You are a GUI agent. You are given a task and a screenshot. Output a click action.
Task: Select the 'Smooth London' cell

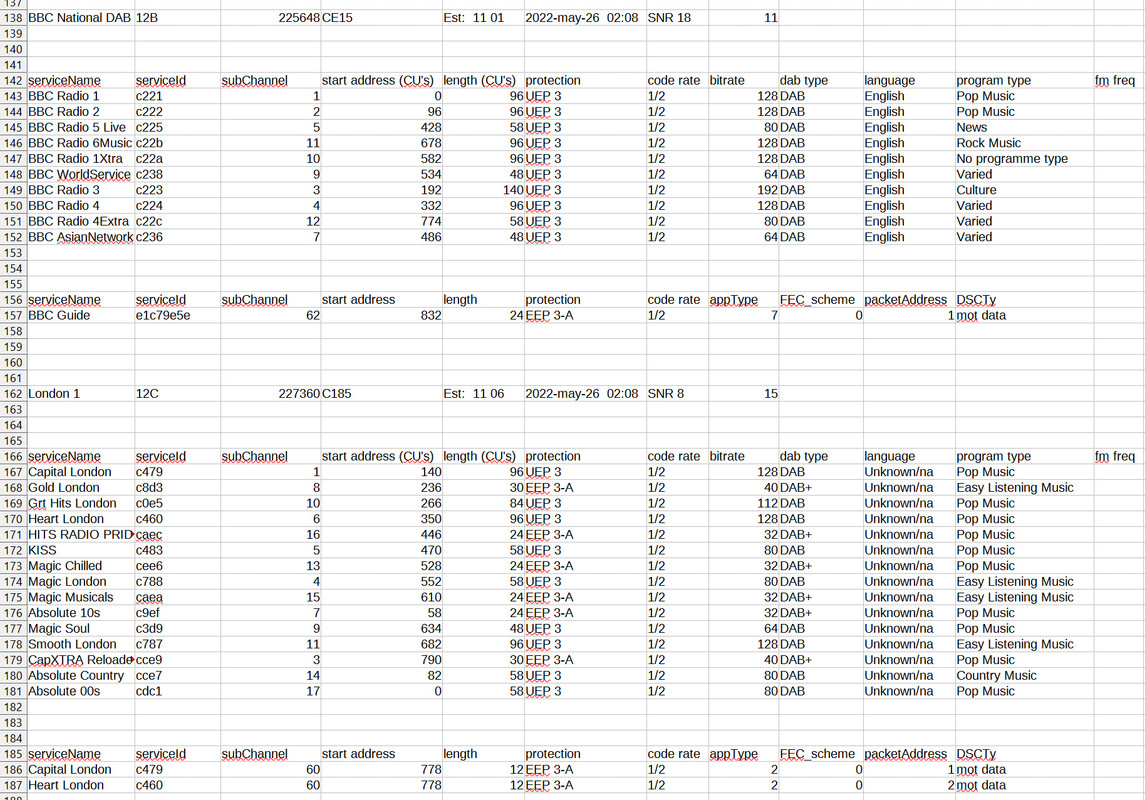point(80,645)
